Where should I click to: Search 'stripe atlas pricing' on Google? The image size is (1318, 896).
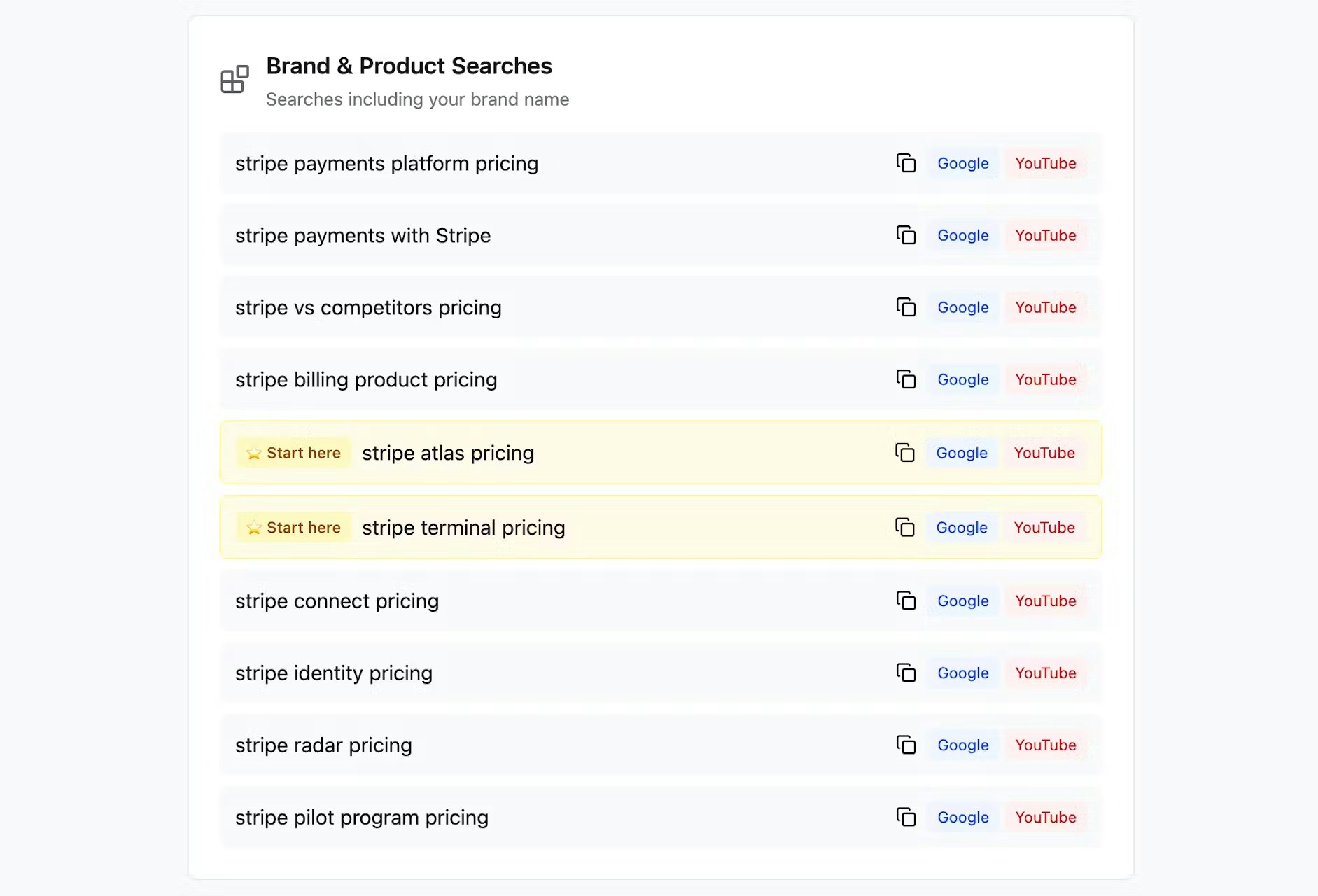(x=961, y=453)
